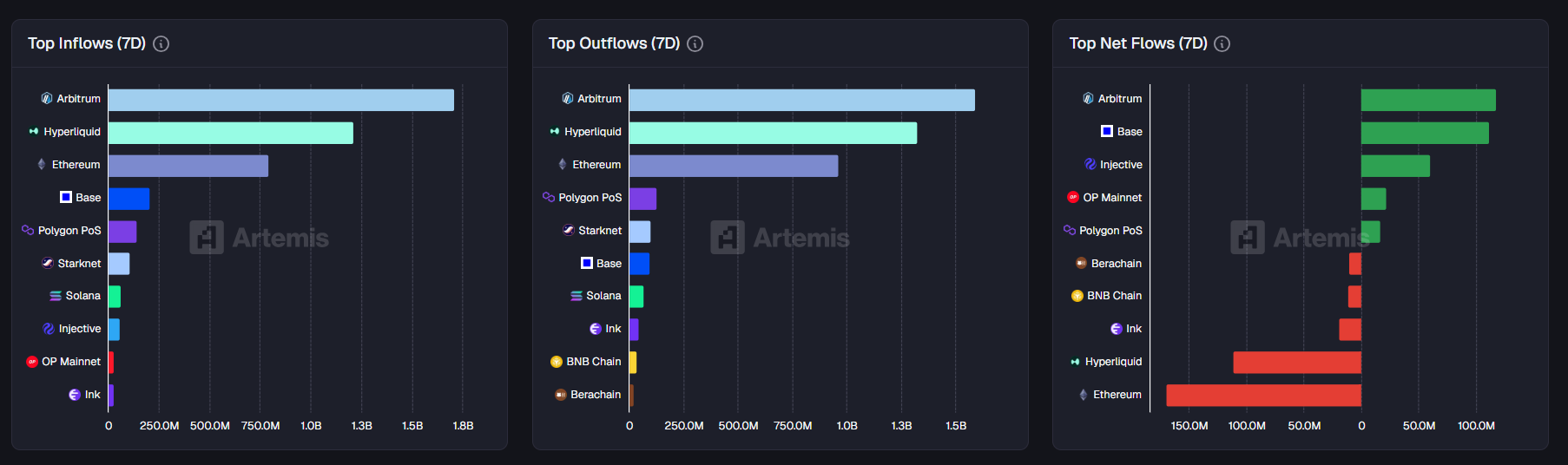Click info icon beside Top Outflows (7D)
Viewport: 1568px width, 465px height.
(695, 43)
